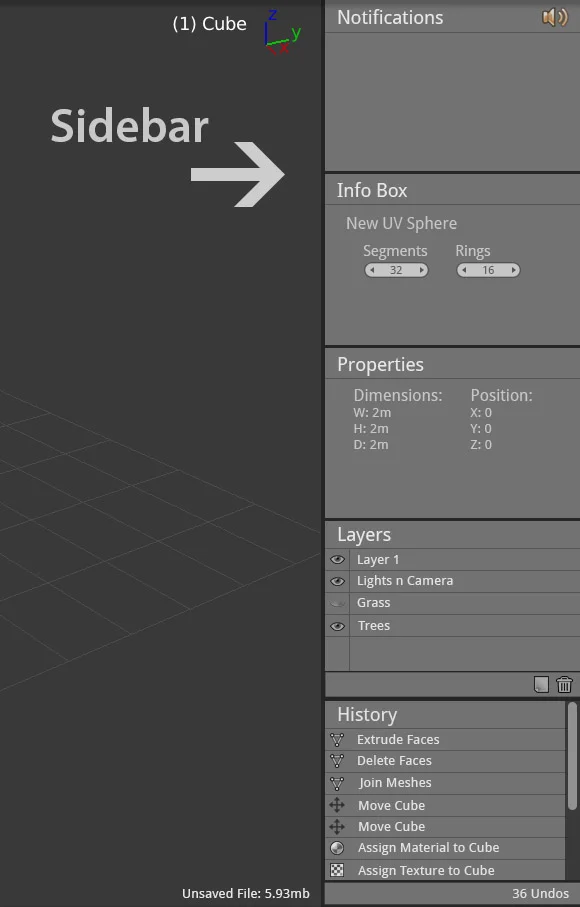Click the History panel scrollbar
The image size is (580, 907).
[x=572, y=756]
